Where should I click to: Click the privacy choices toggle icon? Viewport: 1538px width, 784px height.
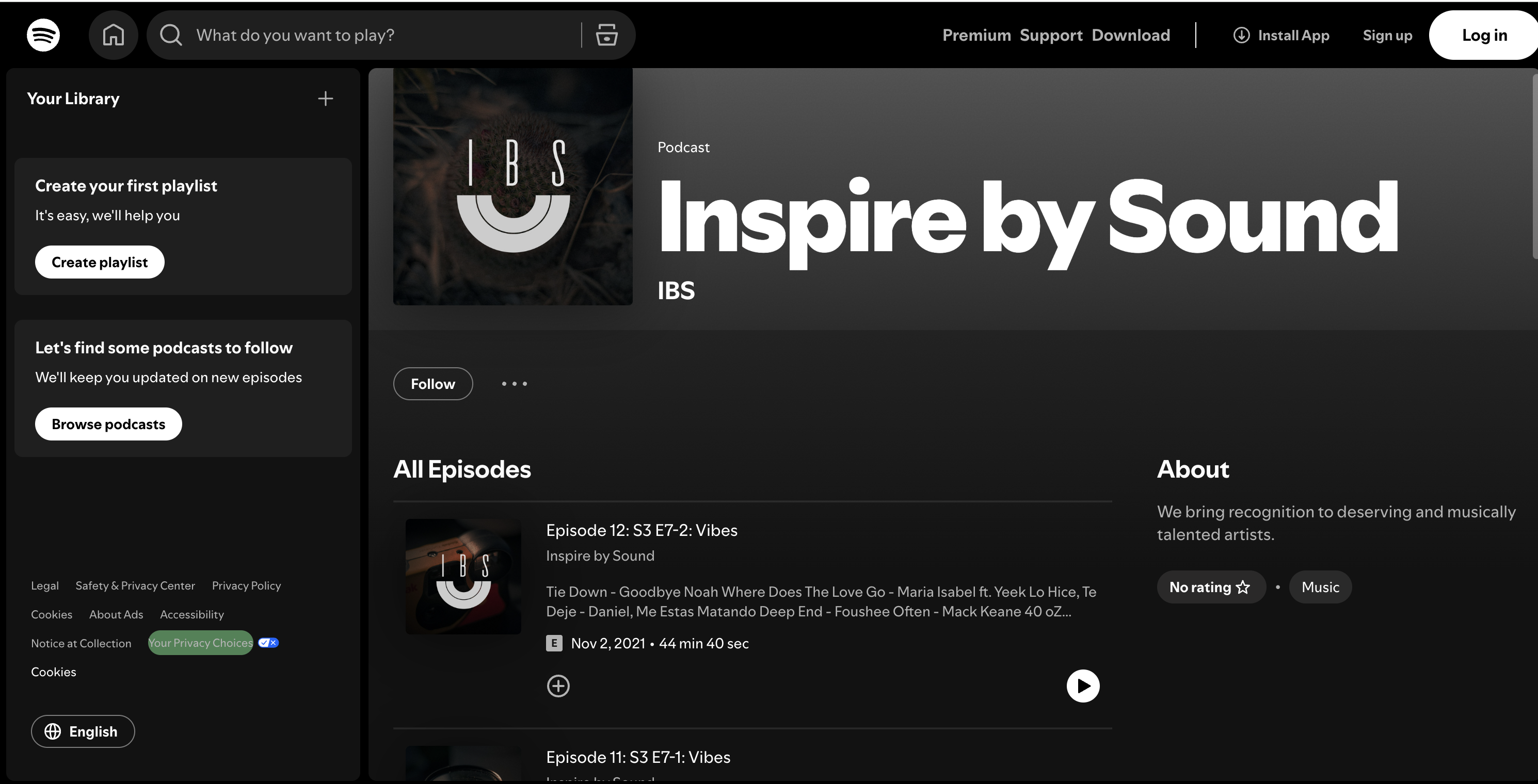pyautogui.click(x=268, y=643)
